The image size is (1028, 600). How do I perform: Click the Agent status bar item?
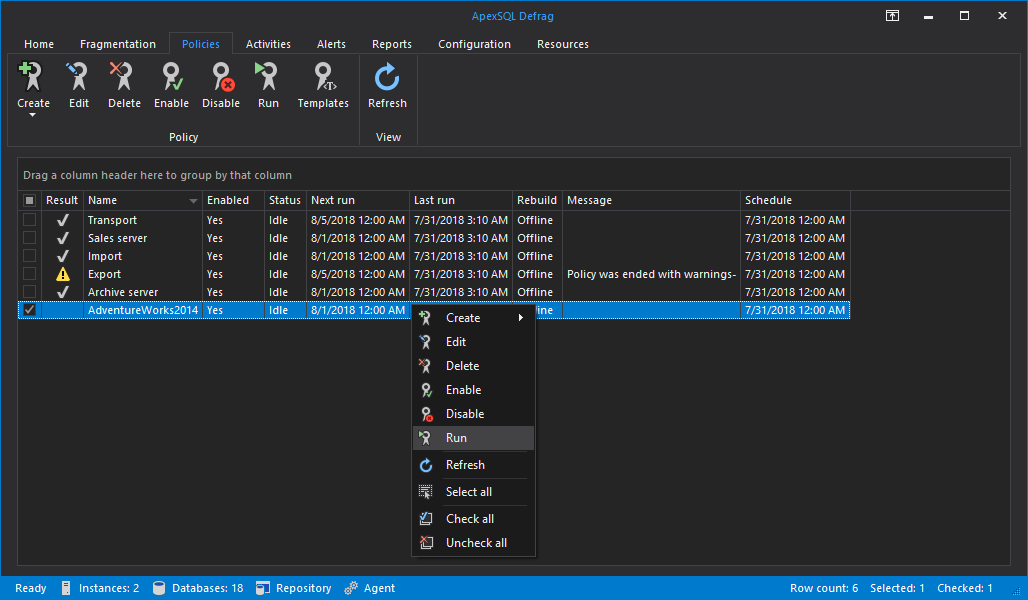[x=370, y=588]
